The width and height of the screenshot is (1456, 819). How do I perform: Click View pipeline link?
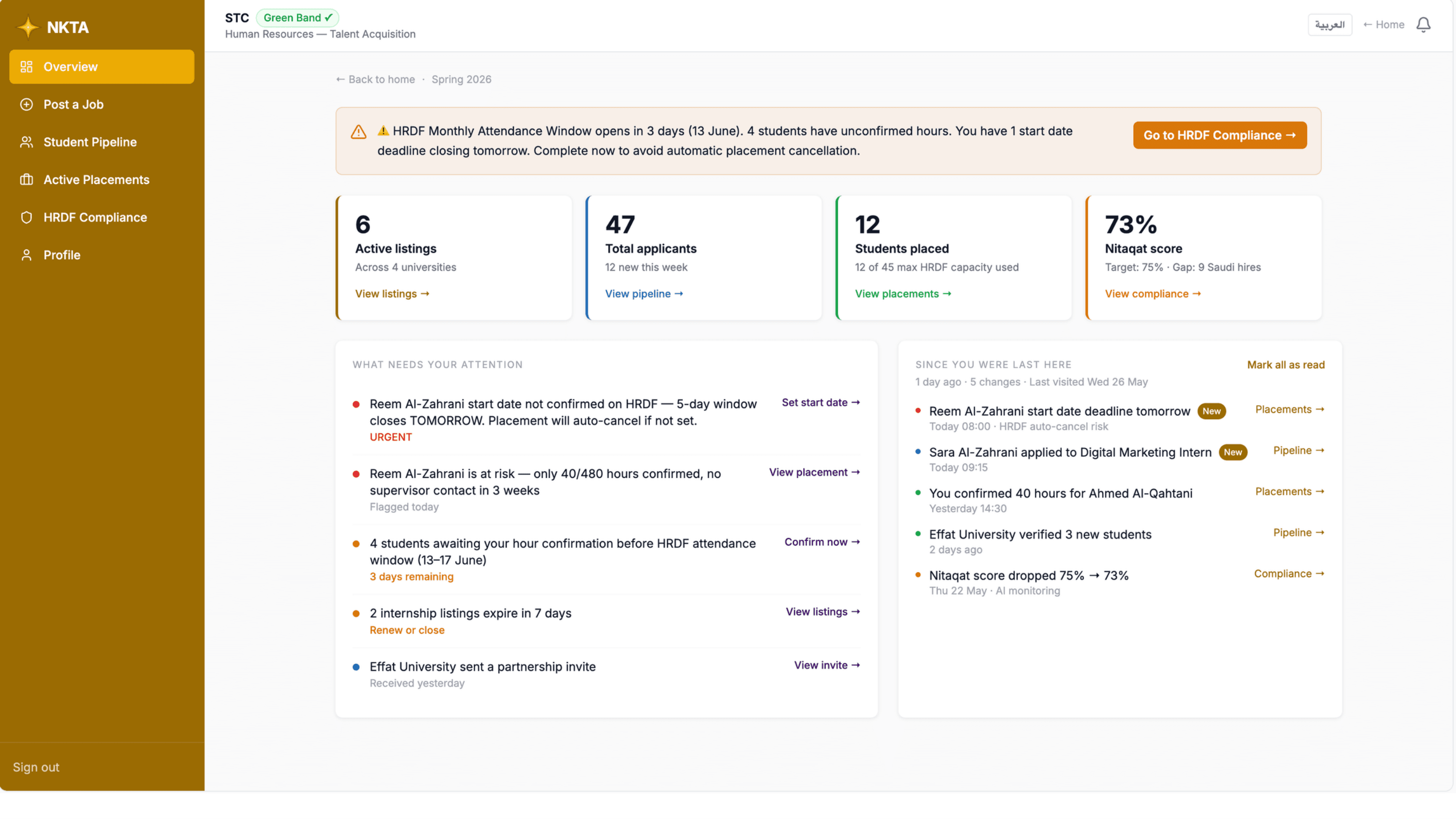645,294
